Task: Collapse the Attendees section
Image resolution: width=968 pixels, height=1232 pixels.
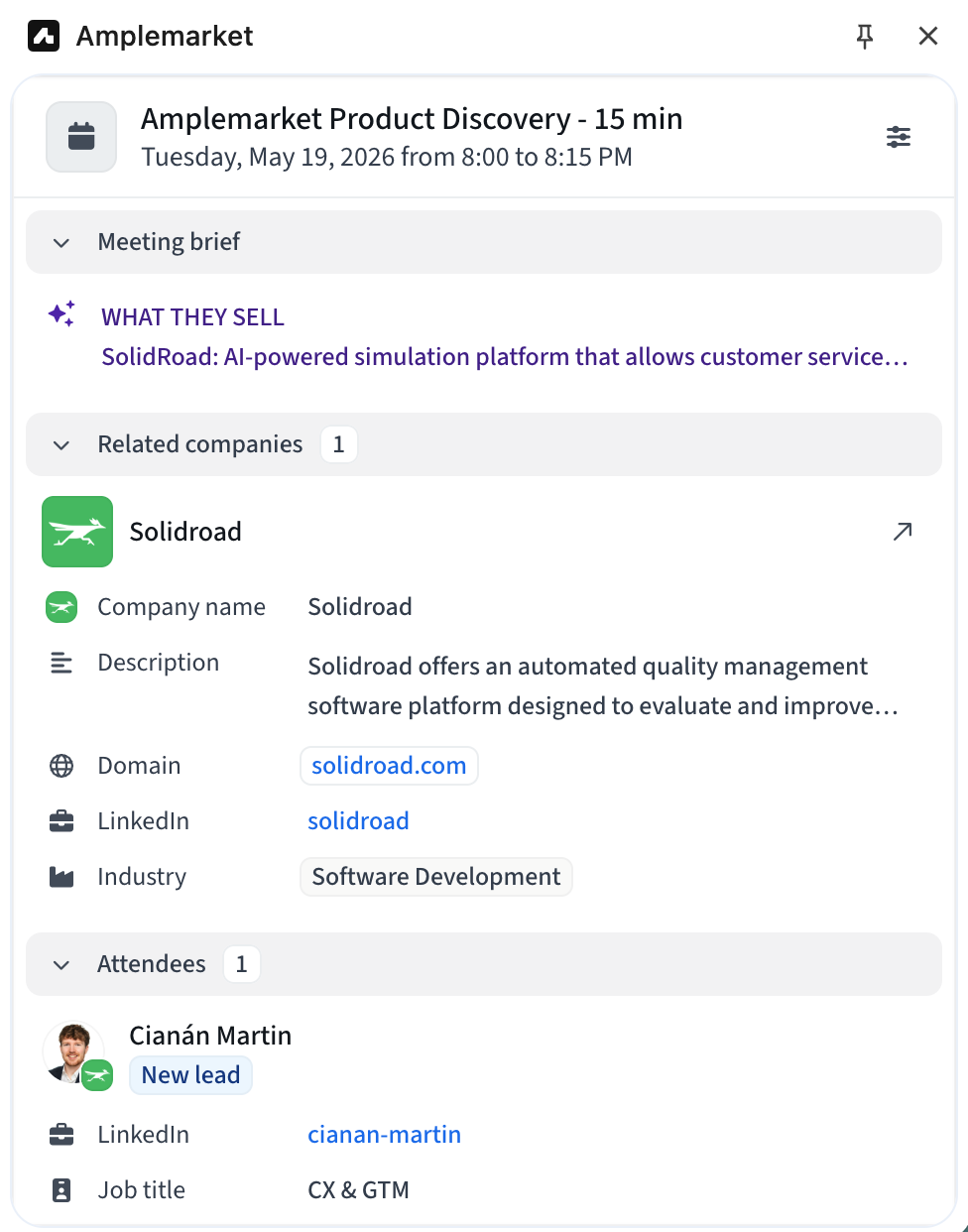Action: [x=61, y=965]
